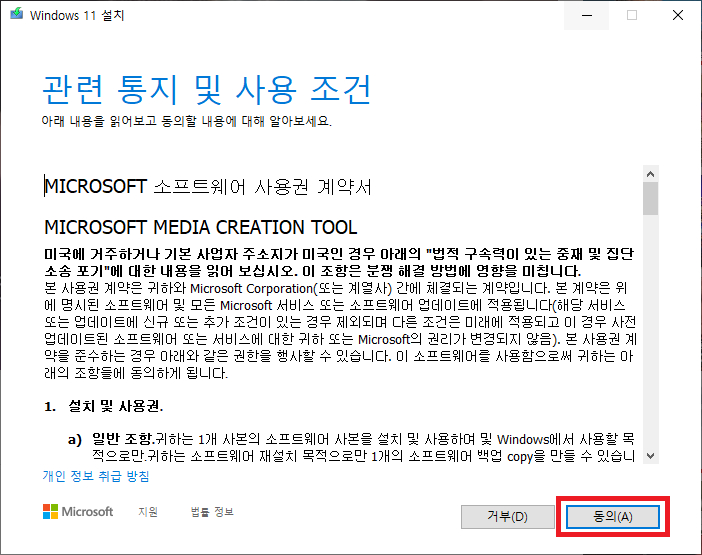
Task: Click the Microsoft logo icon
Action: coord(50,512)
